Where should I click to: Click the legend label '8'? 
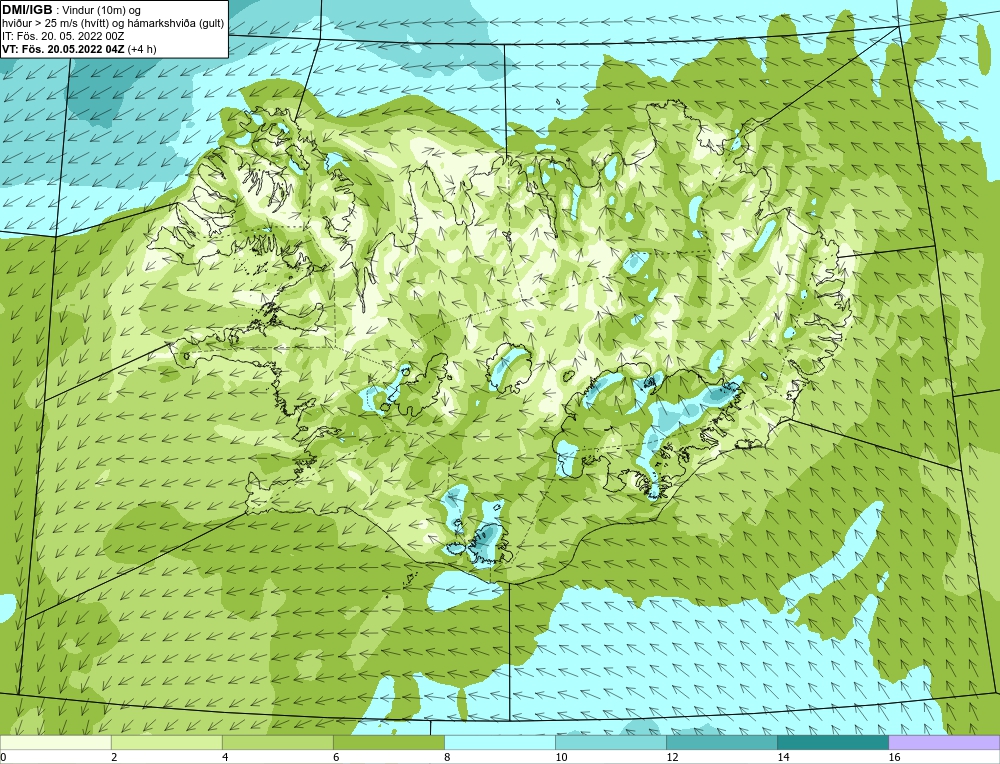(x=446, y=757)
